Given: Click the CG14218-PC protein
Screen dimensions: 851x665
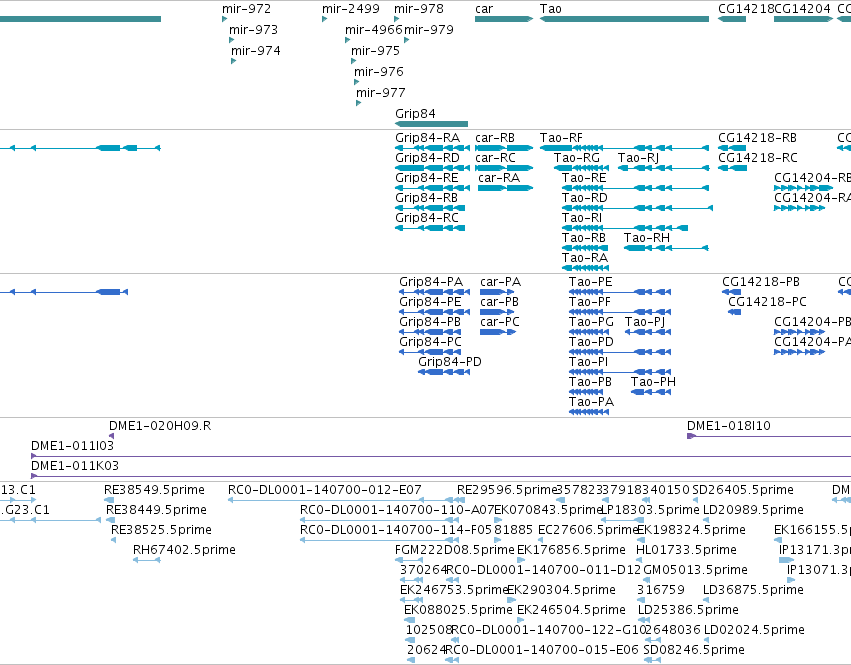Looking at the screenshot, I should 734,312.
